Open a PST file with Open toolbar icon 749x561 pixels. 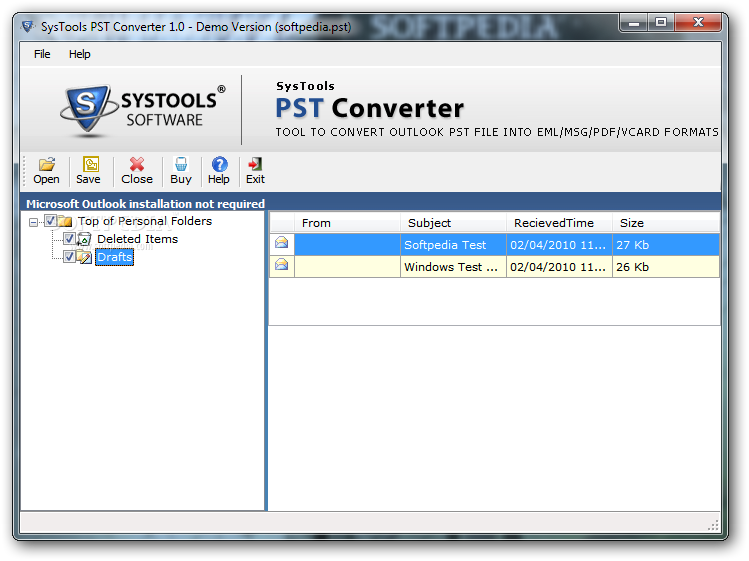(46, 164)
